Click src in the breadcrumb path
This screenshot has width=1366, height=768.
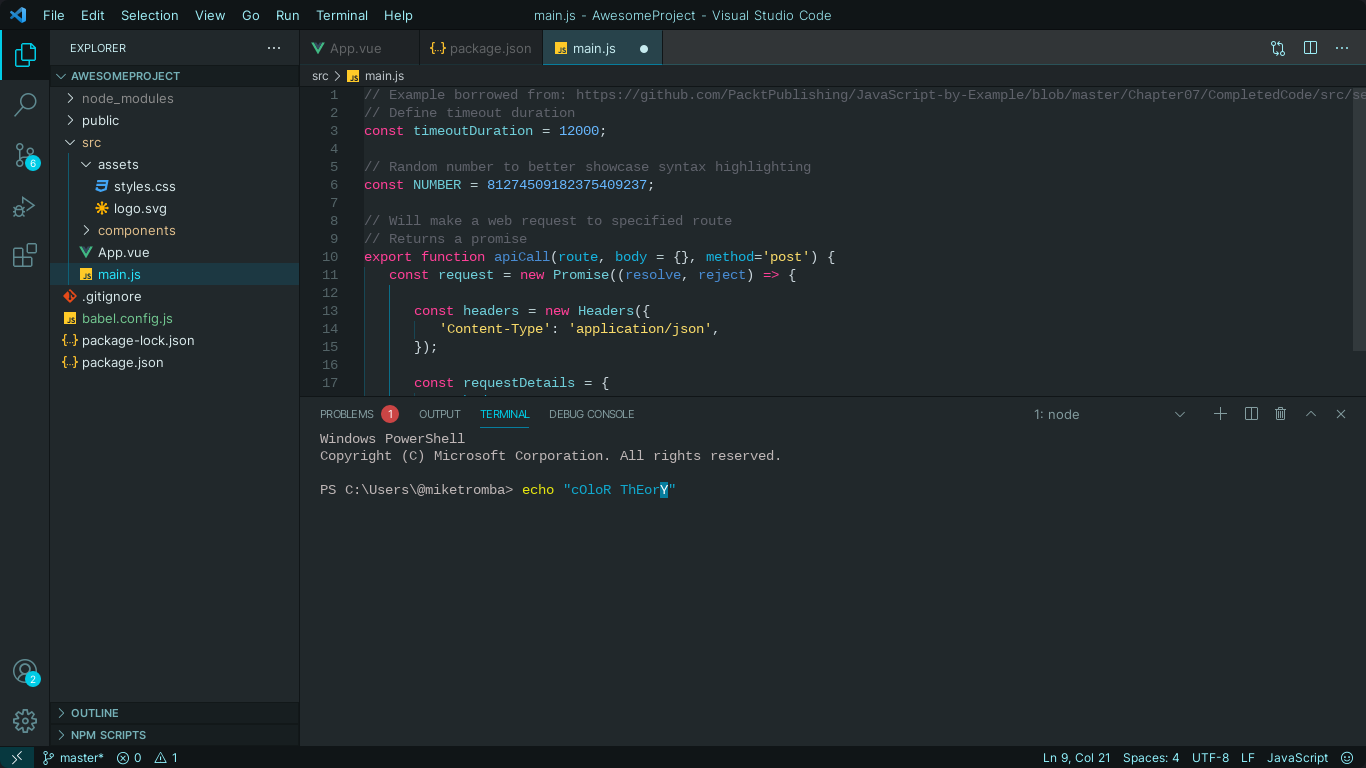[x=320, y=76]
